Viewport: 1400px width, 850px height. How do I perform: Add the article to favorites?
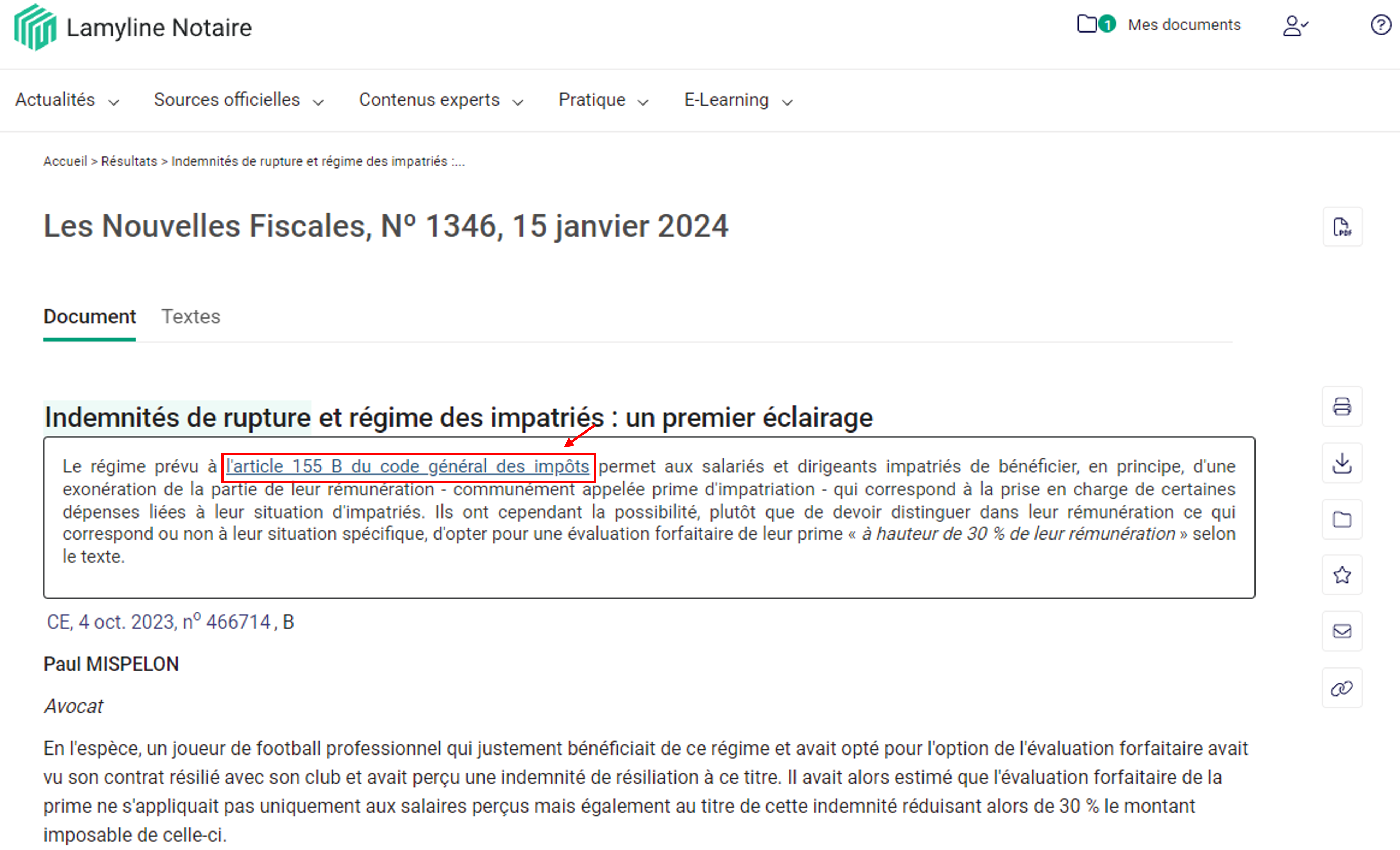click(1342, 575)
